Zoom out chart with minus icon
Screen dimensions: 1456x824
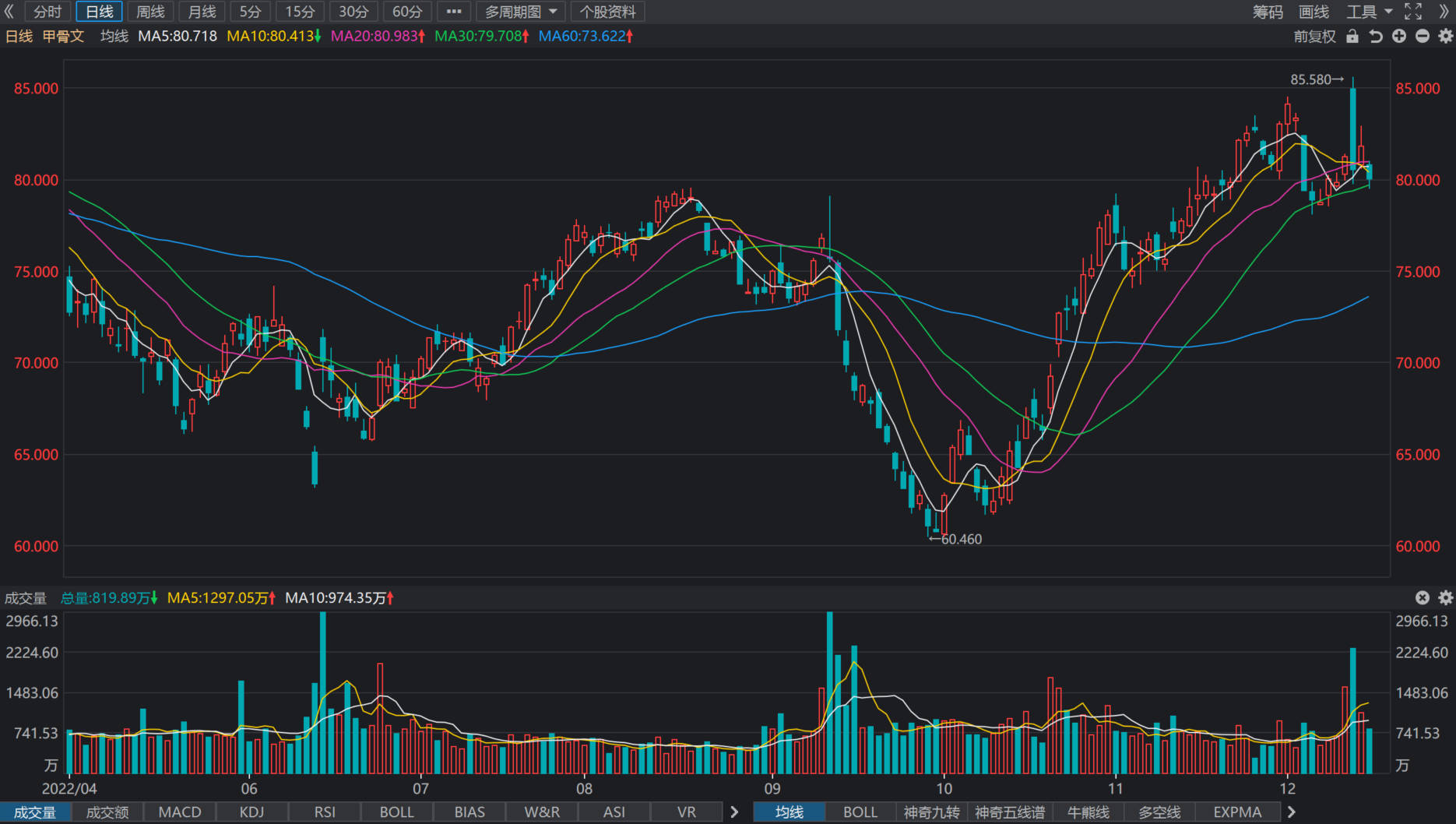pyautogui.click(x=1423, y=37)
